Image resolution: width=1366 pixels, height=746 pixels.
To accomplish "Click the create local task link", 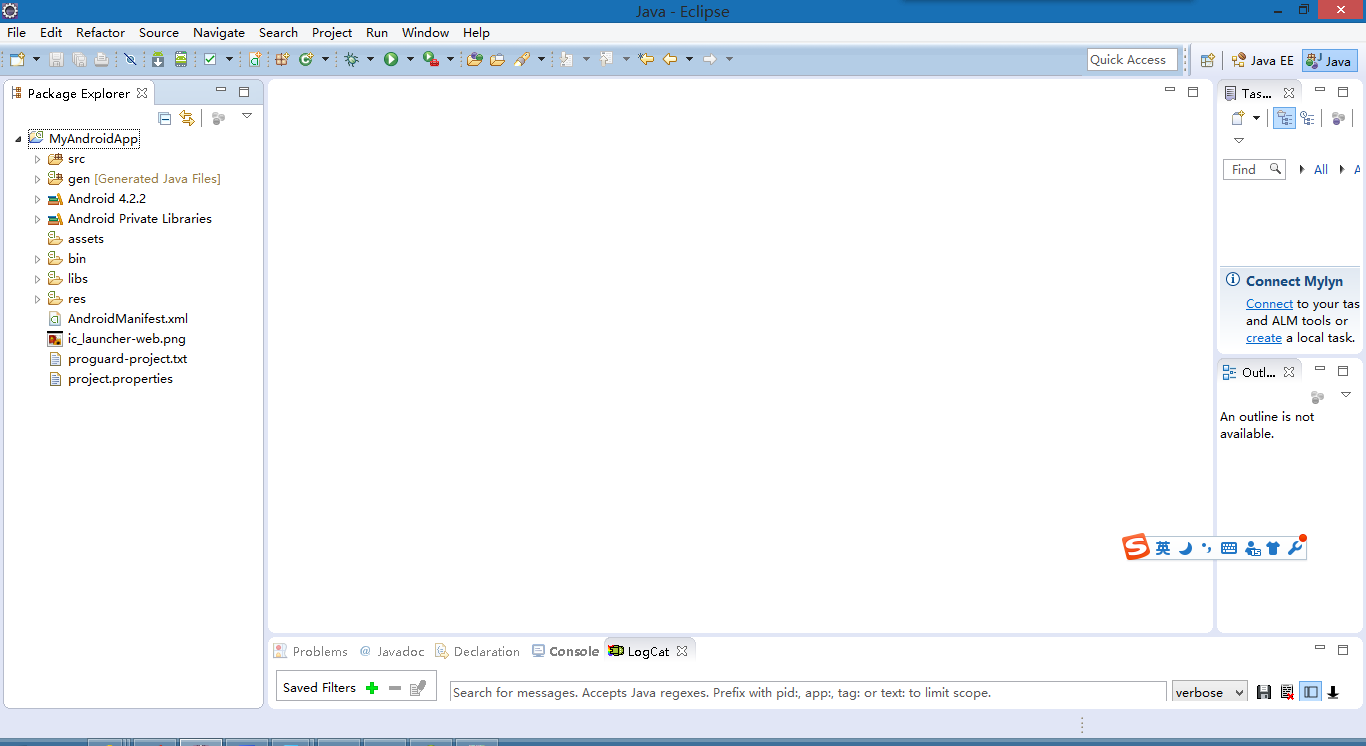I will pos(1264,338).
